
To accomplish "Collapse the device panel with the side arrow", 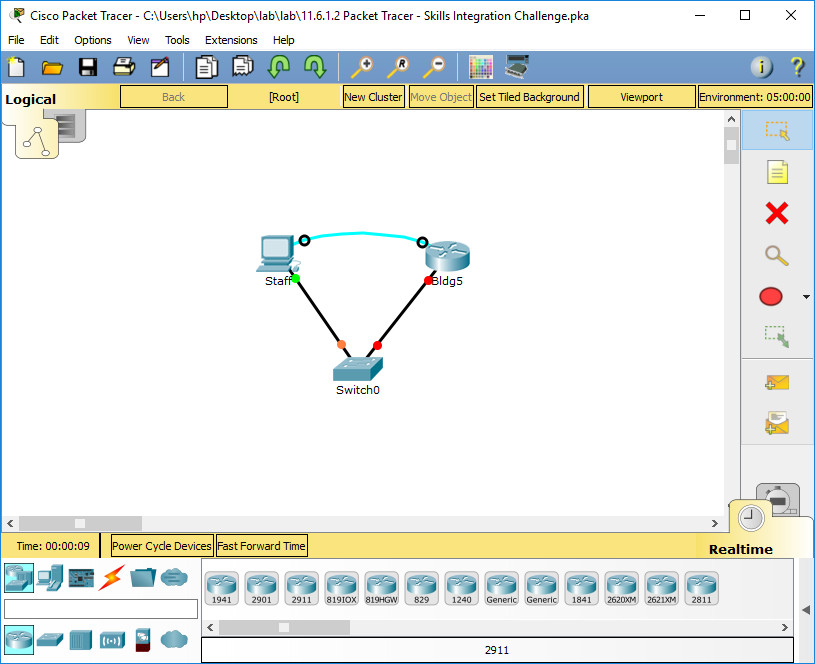I will point(806,610).
